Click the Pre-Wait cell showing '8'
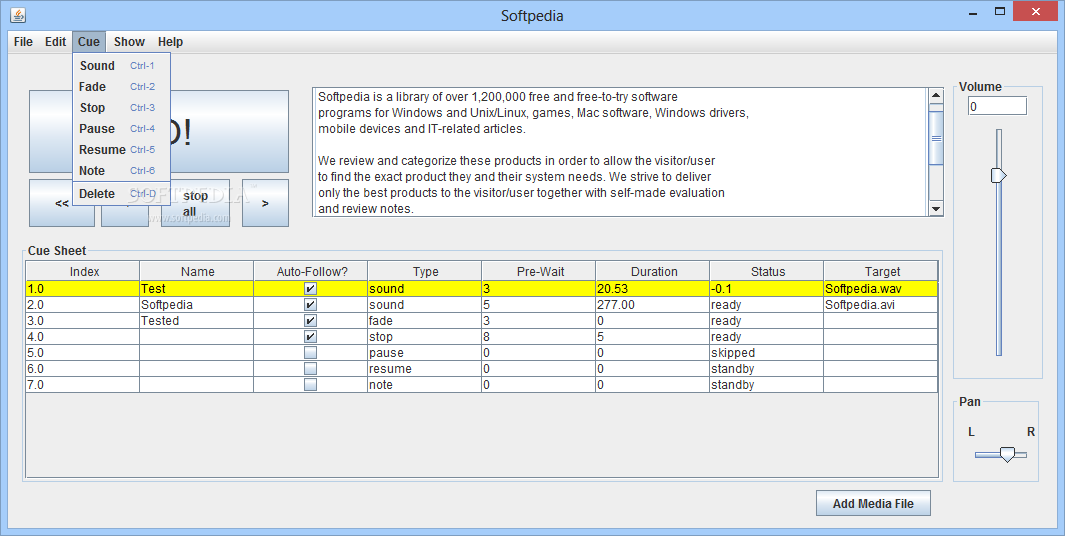The width and height of the screenshot is (1065, 536). (x=539, y=337)
